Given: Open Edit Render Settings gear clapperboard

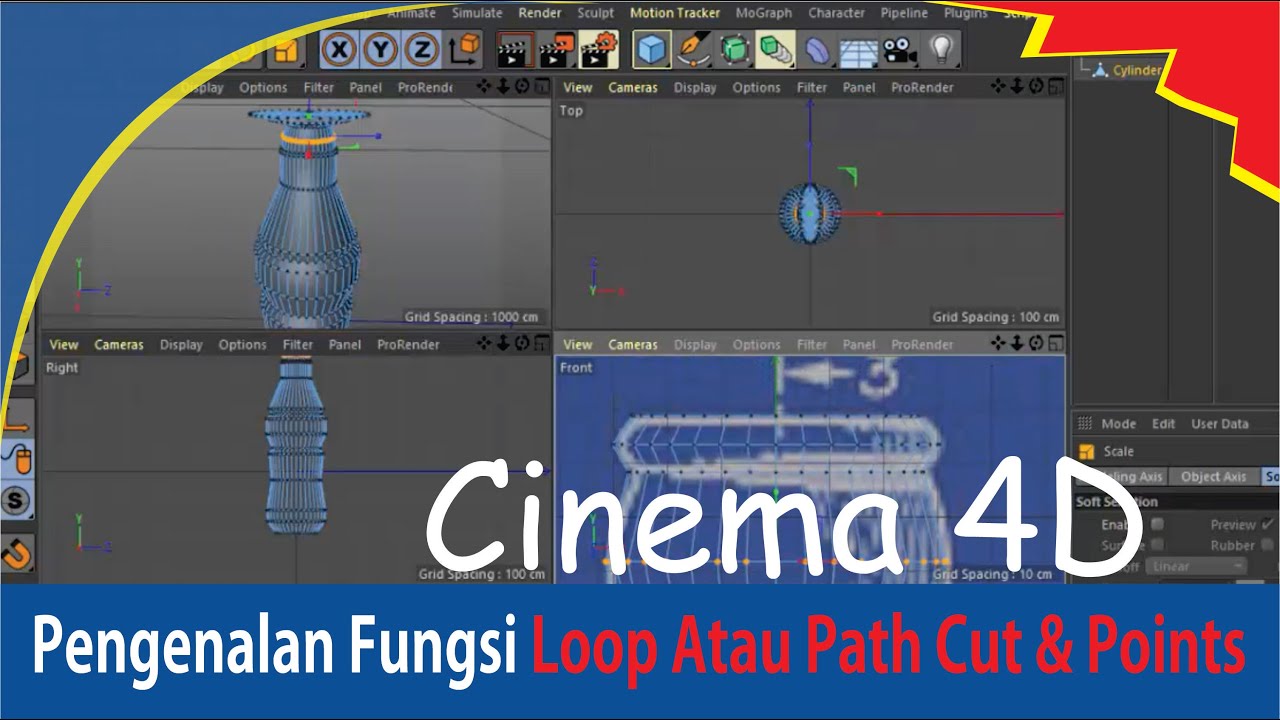Looking at the screenshot, I should (598, 49).
